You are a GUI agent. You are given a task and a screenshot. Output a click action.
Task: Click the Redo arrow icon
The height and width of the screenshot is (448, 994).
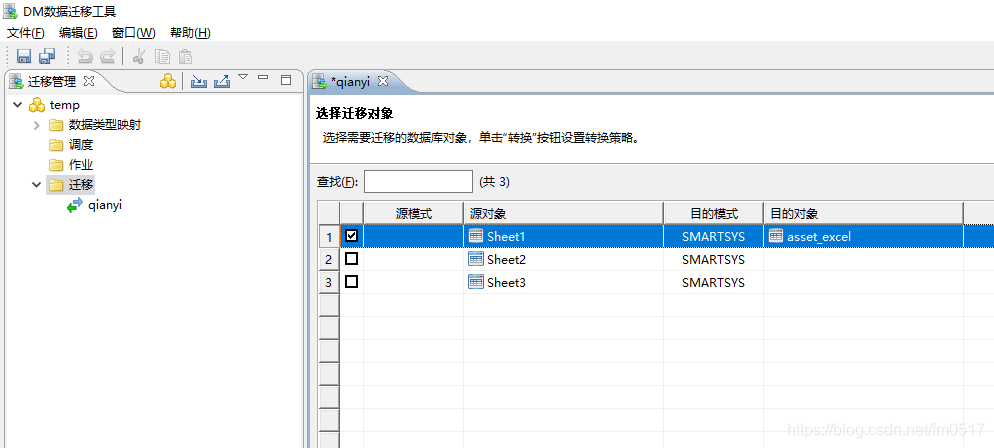(108, 56)
